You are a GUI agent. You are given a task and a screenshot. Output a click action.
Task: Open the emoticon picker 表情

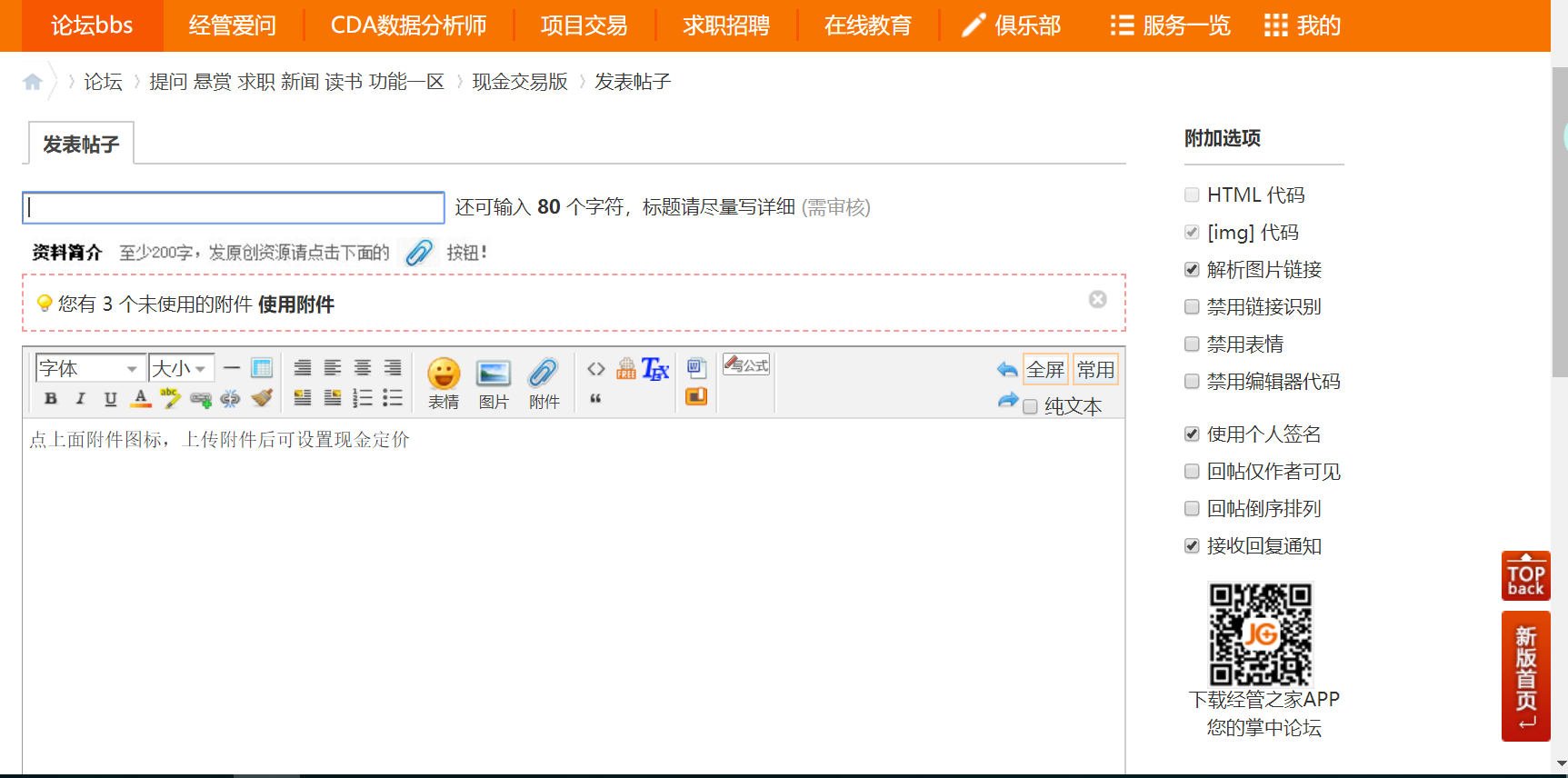click(x=444, y=383)
